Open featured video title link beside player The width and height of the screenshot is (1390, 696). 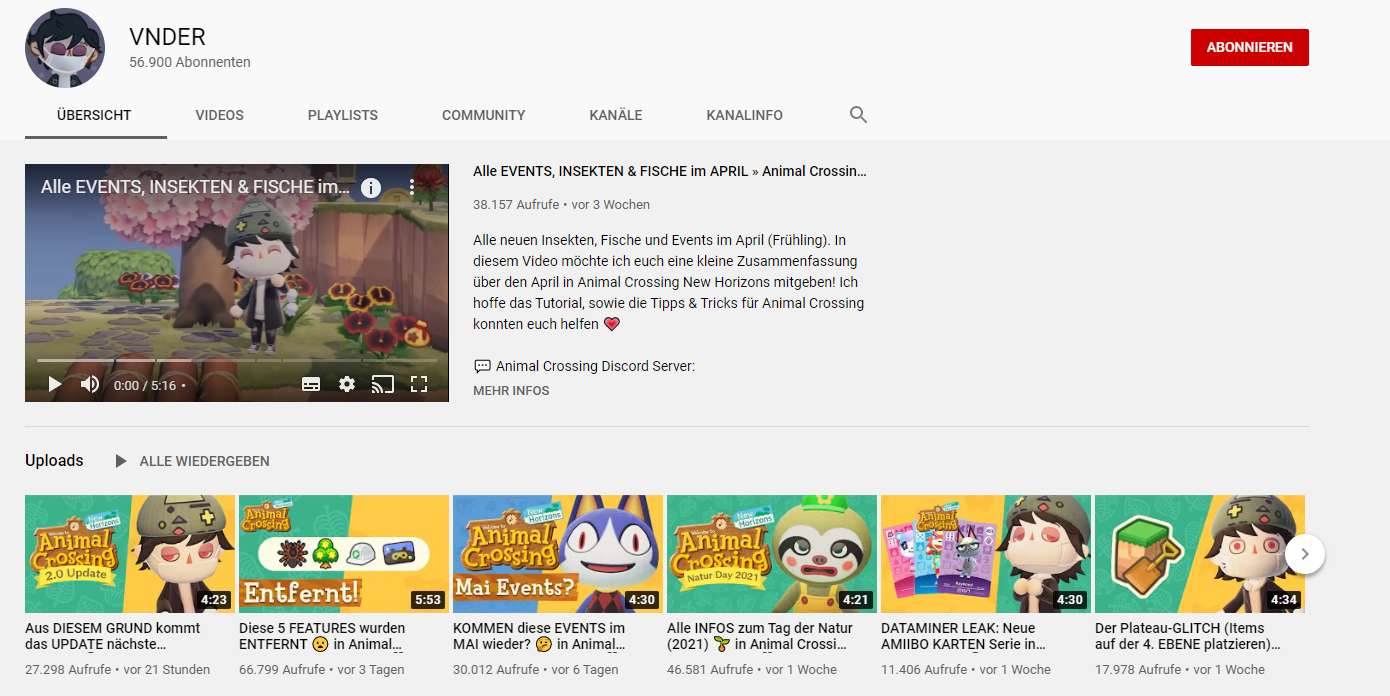point(670,171)
